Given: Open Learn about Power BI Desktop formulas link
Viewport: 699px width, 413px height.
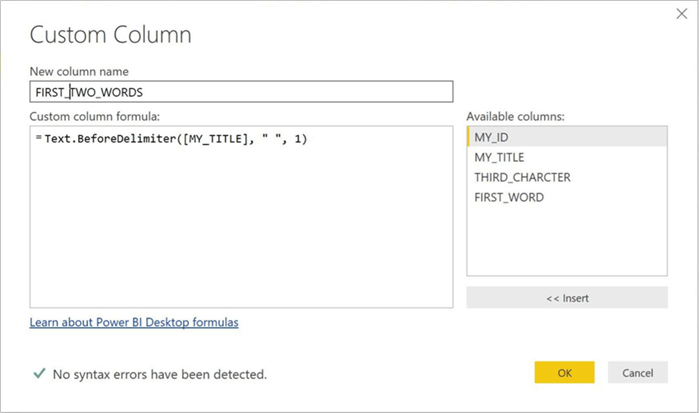Looking at the screenshot, I should pyautogui.click(x=134, y=322).
